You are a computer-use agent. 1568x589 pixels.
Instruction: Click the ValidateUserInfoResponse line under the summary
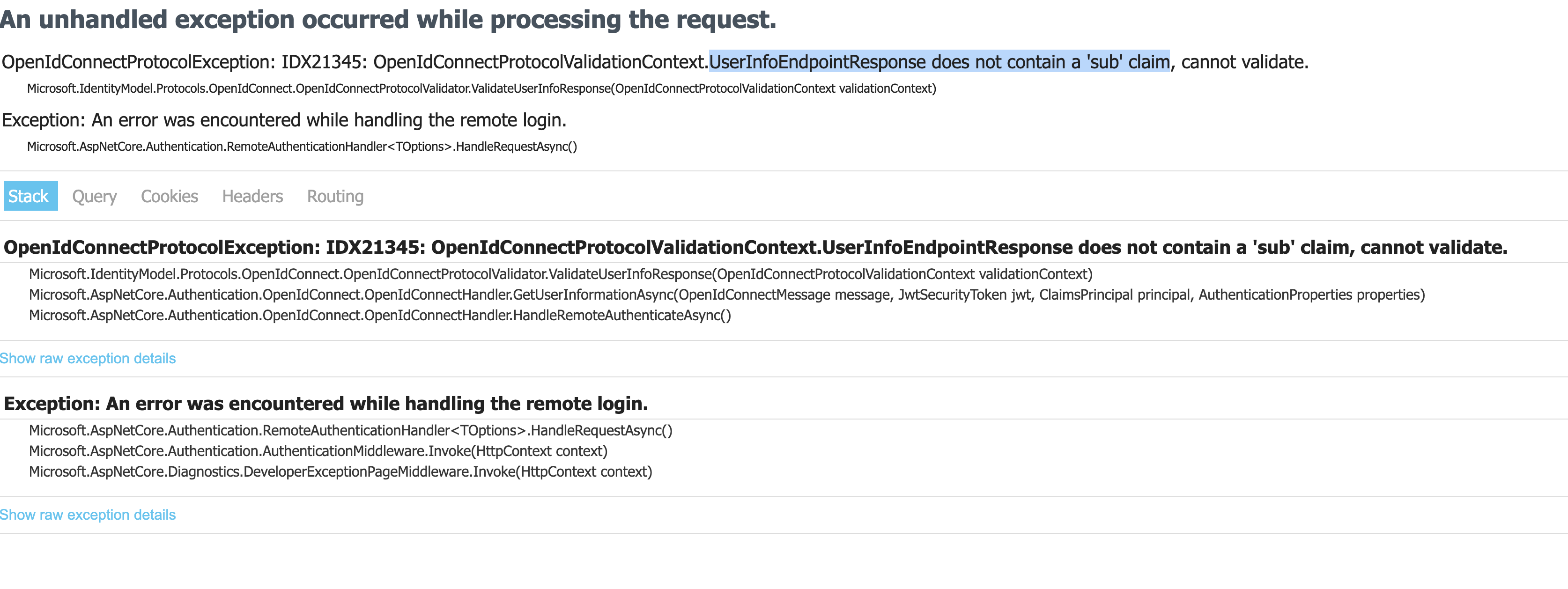[x=481, y=88]
